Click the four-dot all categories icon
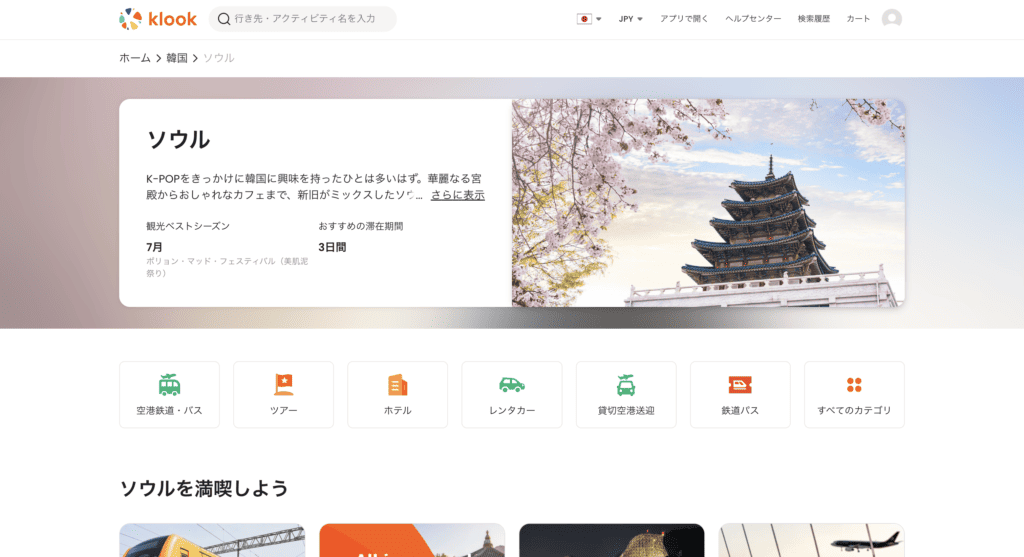This screenshot has width=1024, height=557. [x=854, y=385]
